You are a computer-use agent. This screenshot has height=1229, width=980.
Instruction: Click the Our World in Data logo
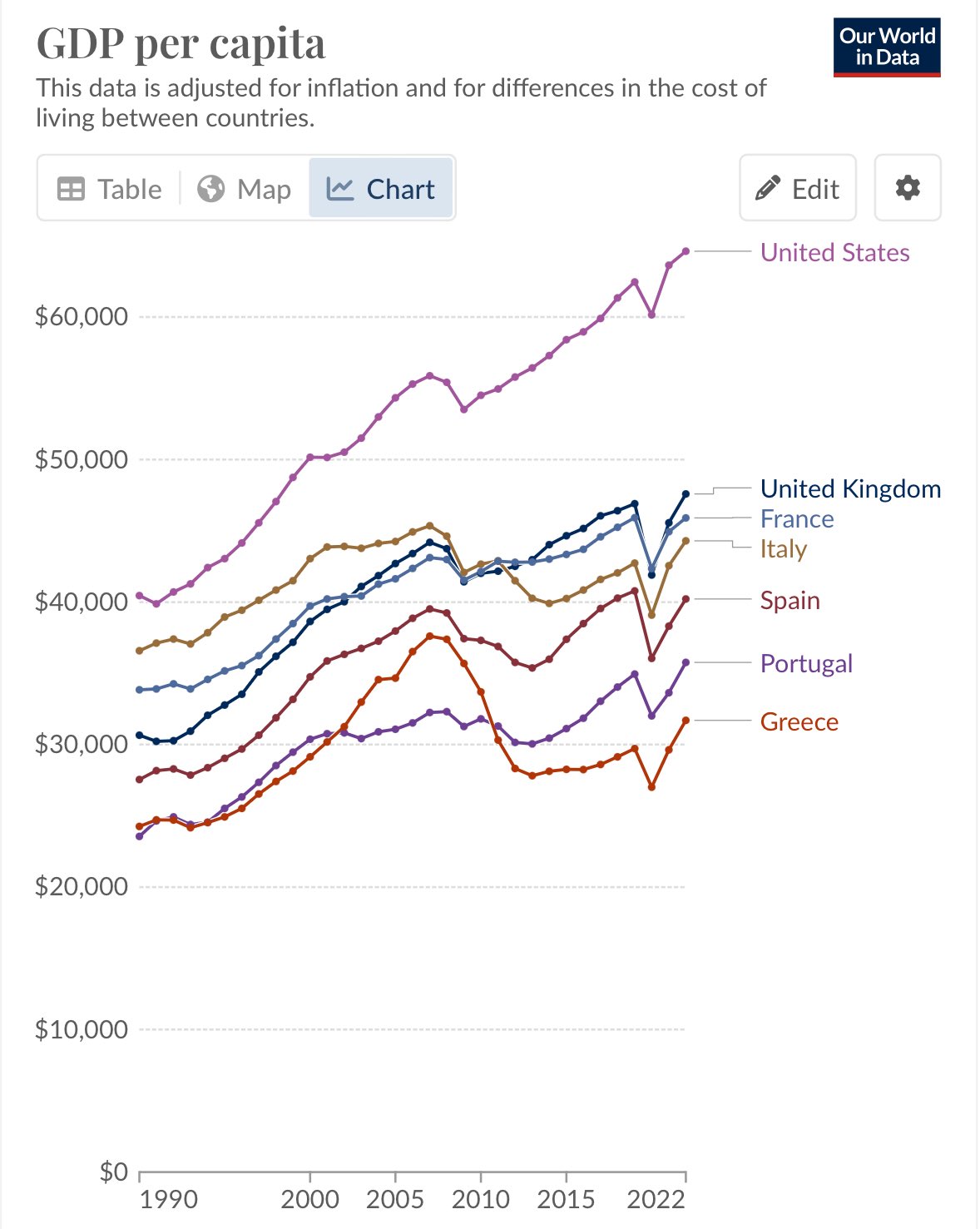[887, 47]
